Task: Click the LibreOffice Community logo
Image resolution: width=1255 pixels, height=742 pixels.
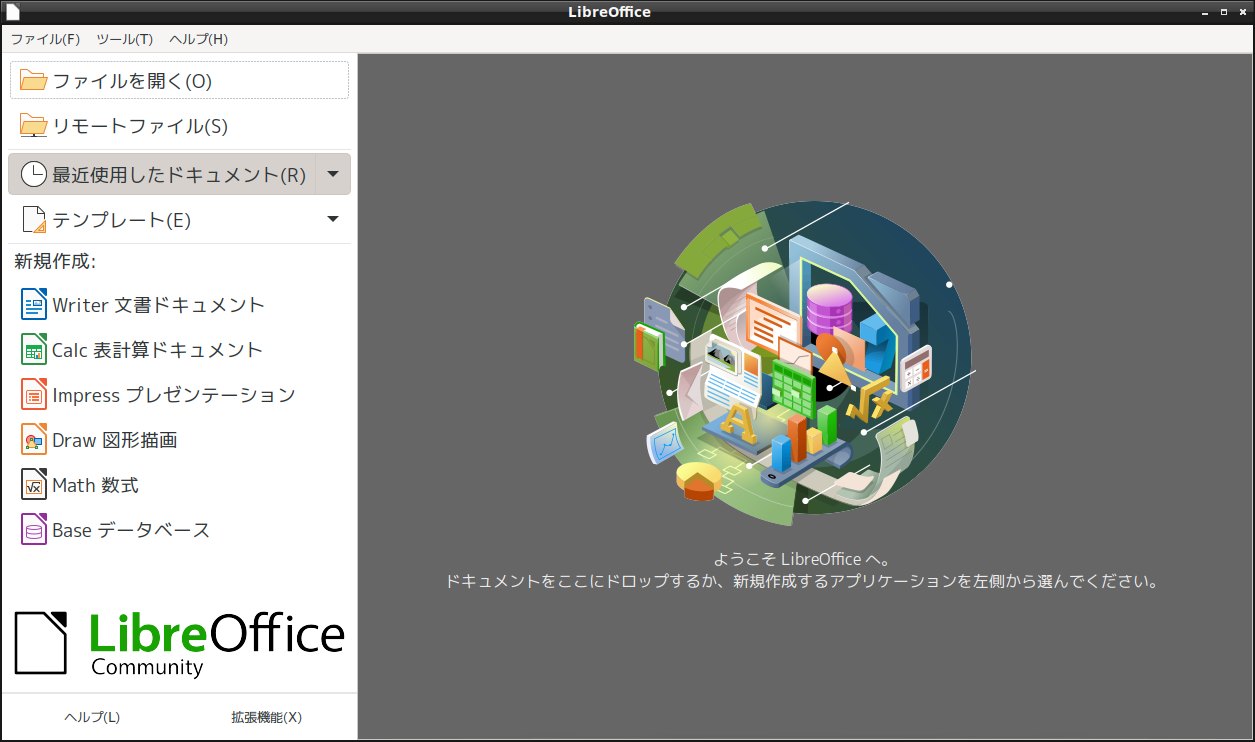Action: (179, 643)
